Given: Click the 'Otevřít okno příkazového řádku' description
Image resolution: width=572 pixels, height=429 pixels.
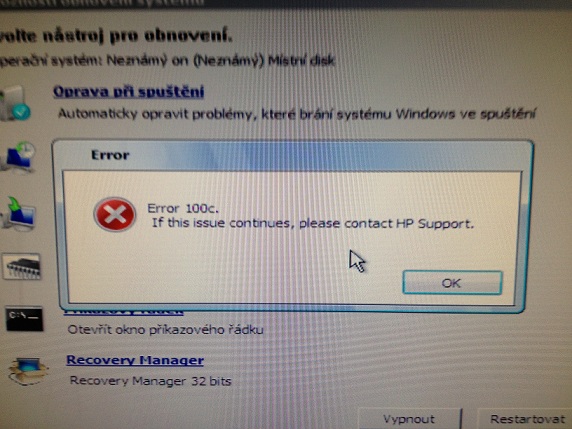Looking at the screenshot, I should pyautogui.click(x=165, y=330).
